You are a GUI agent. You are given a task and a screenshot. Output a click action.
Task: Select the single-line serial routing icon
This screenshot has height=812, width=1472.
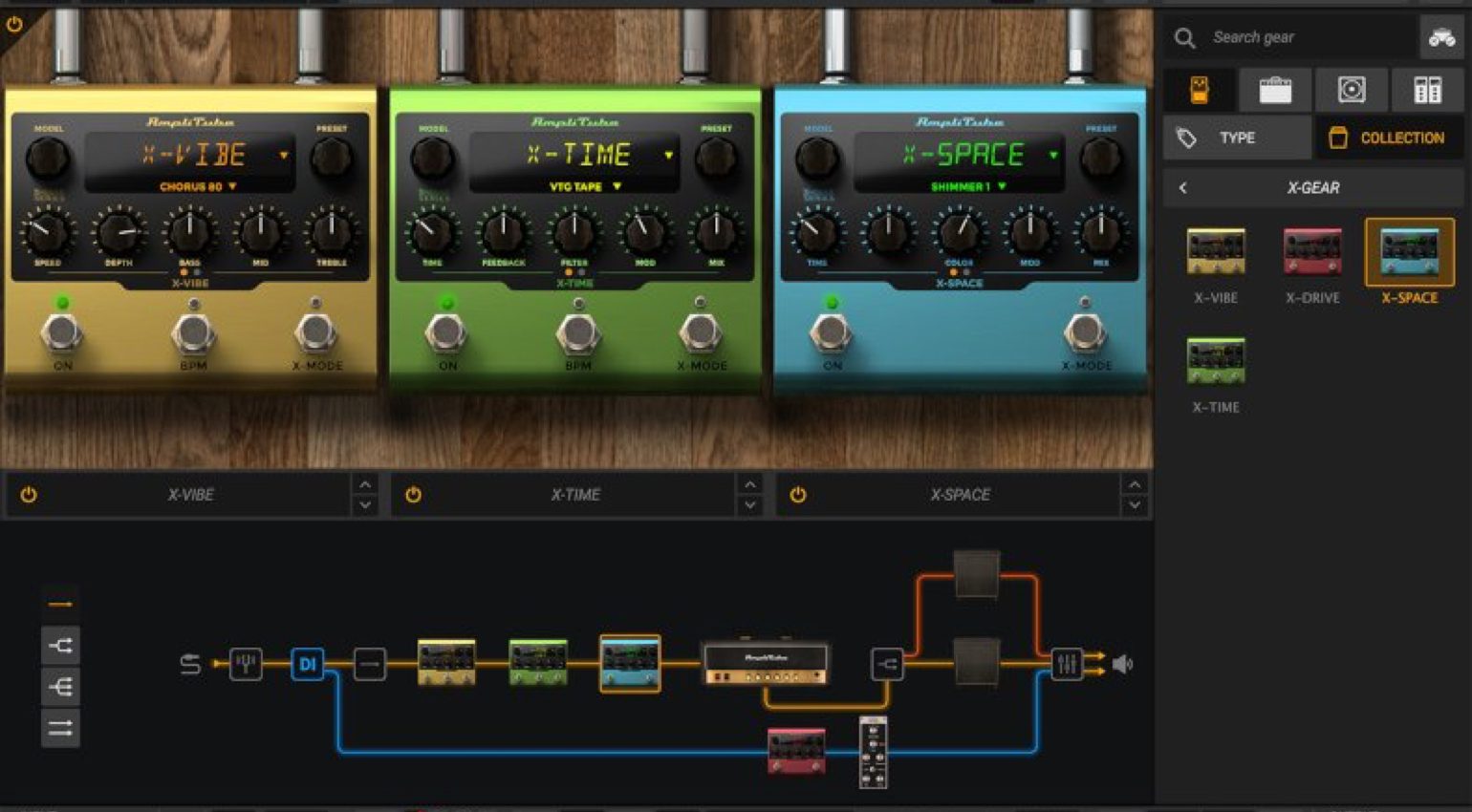click(60, 604)
